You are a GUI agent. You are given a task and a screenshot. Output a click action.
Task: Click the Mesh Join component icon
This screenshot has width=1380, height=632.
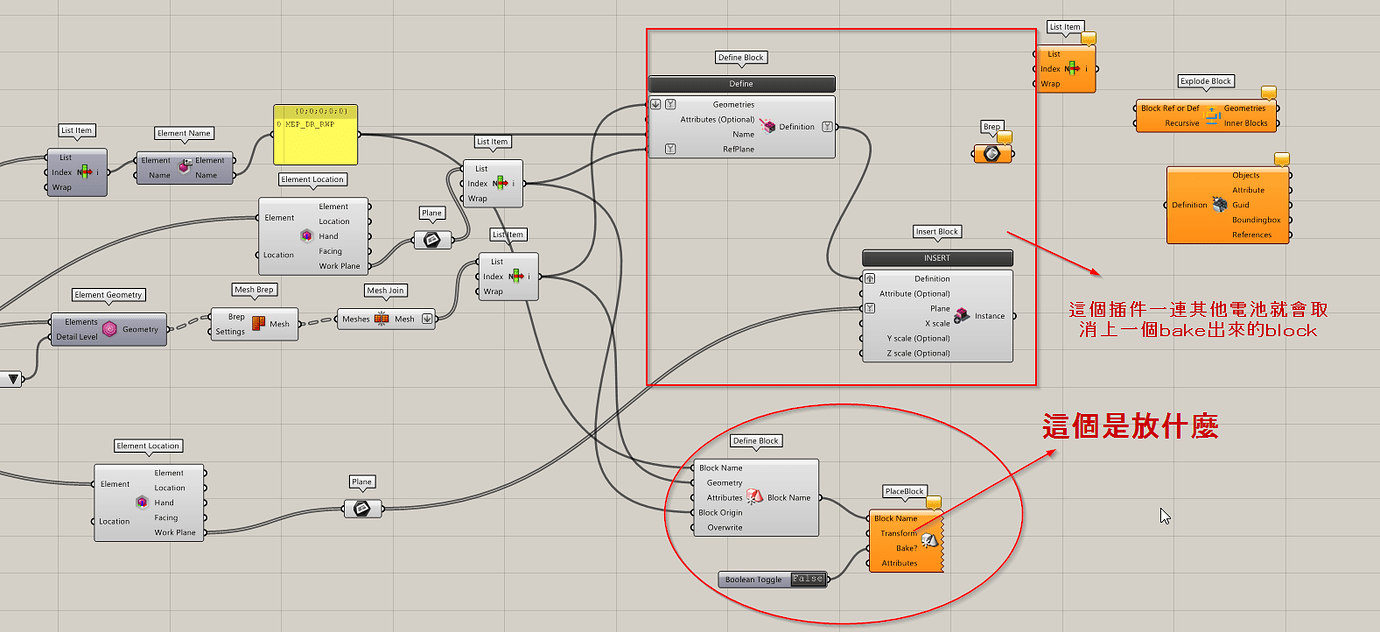[381, 319]
